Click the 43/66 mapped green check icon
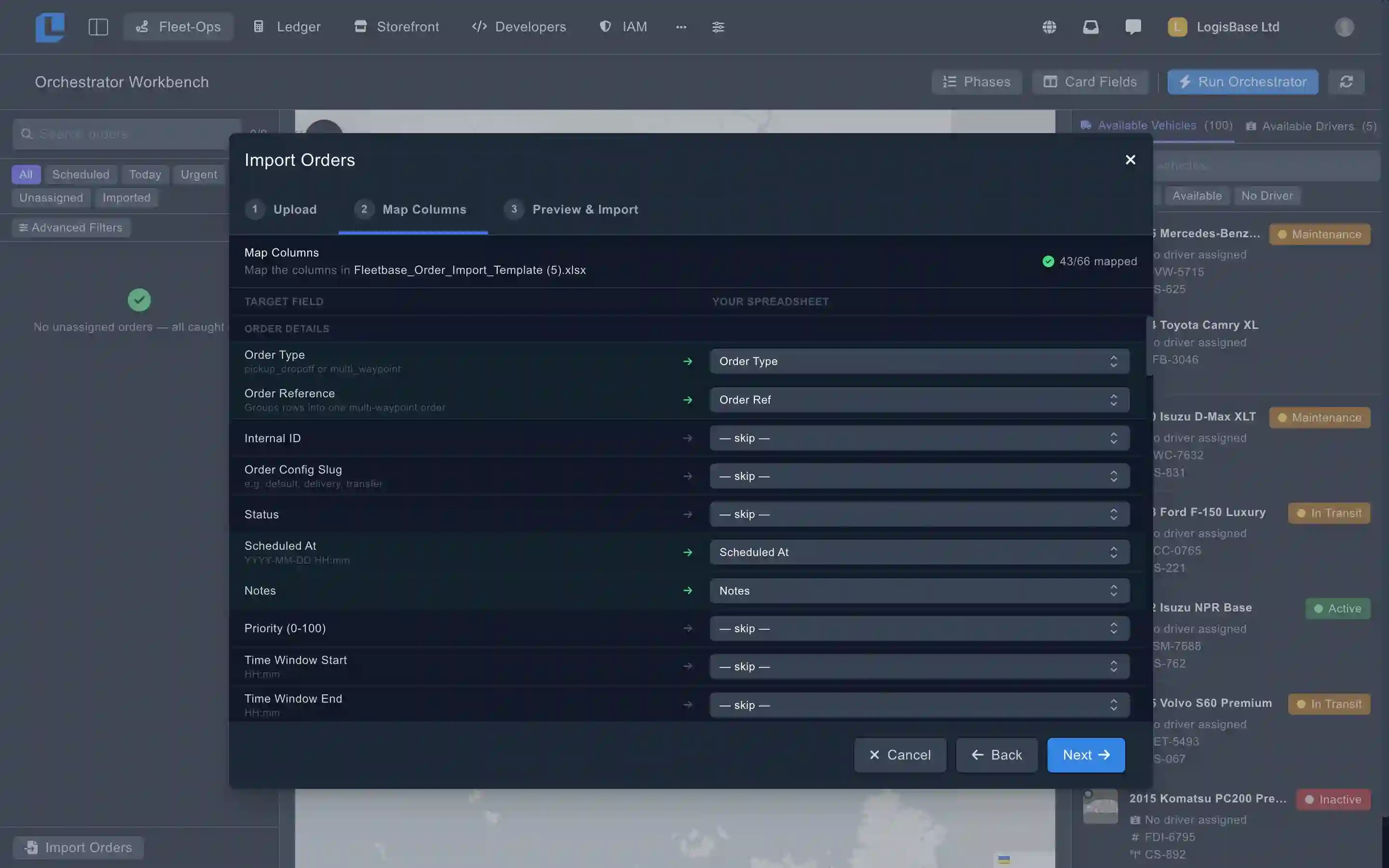Image resolution: width=1389 pixels, height=868 pixels. 1048,262
